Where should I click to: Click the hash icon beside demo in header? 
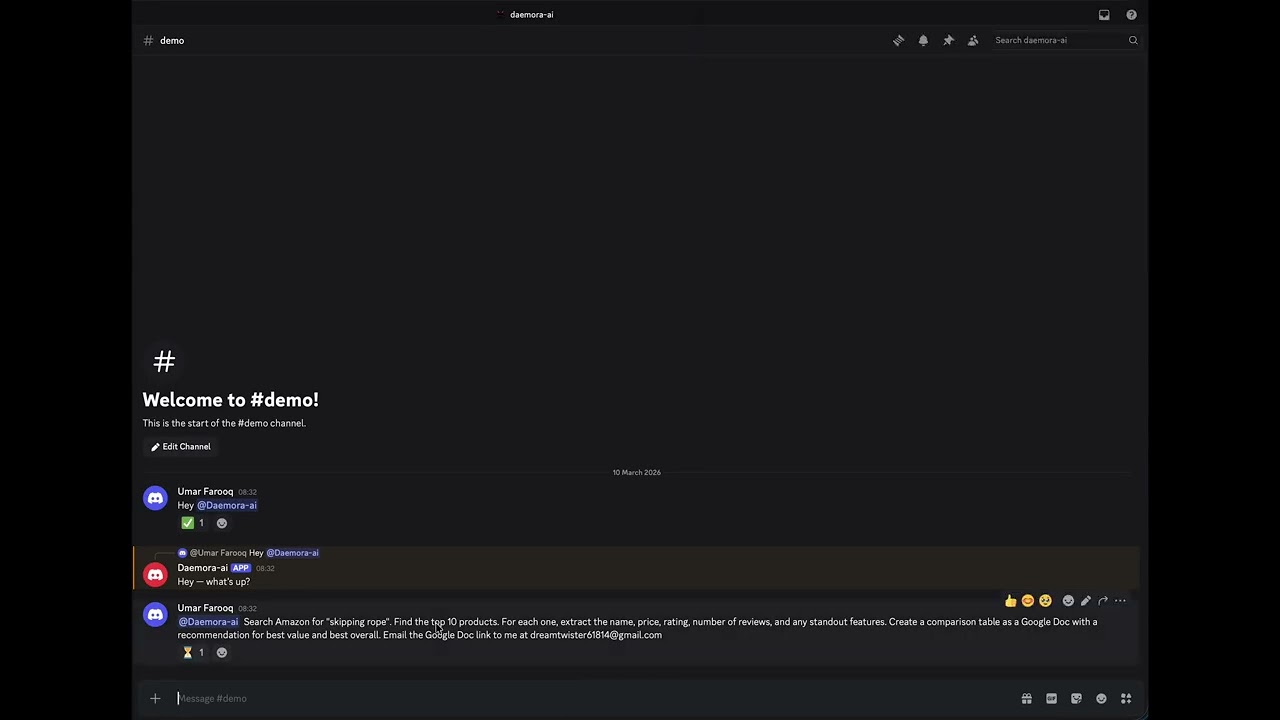[148, 40]
